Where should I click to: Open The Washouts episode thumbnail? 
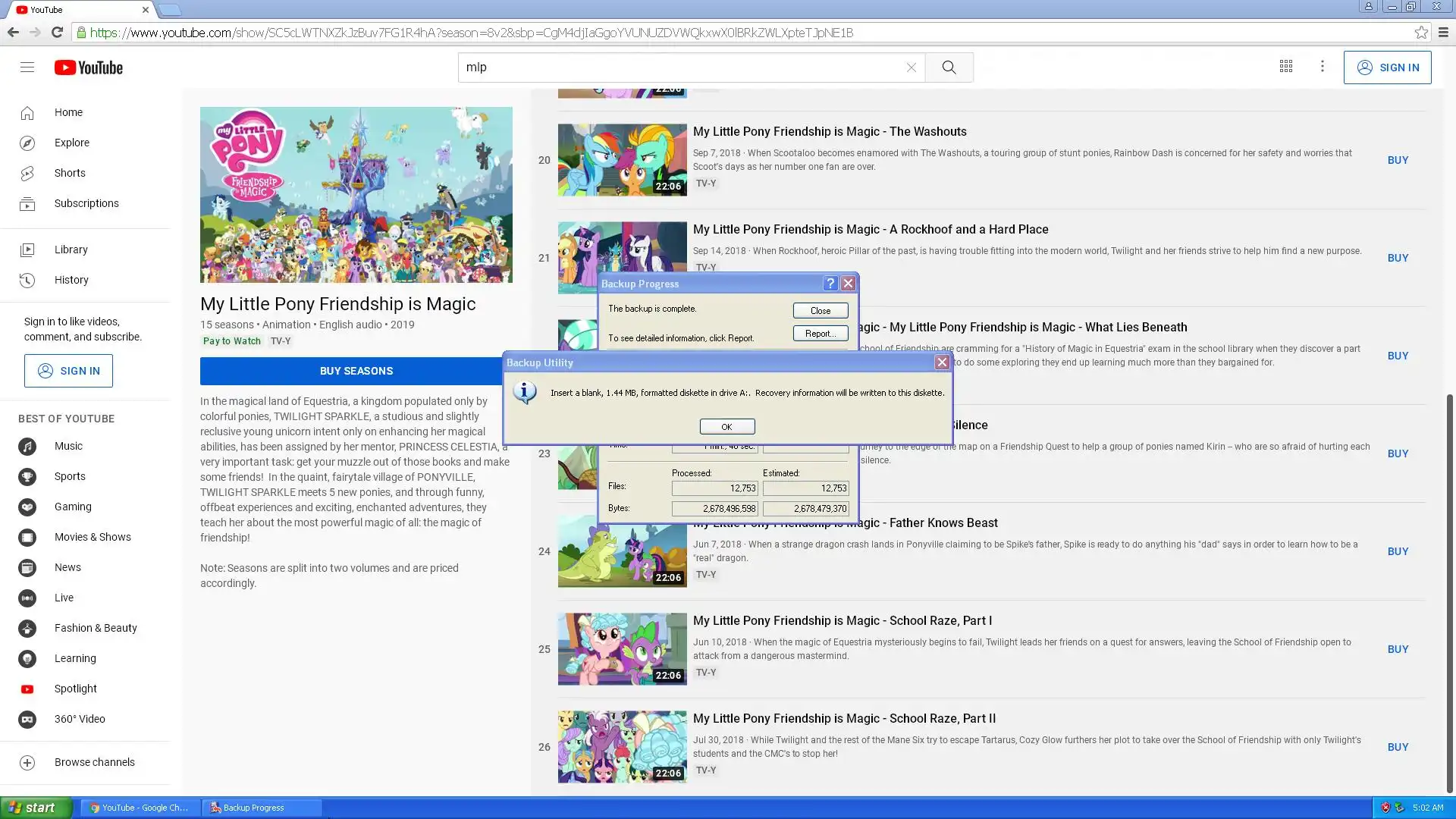tap(622, 160)
